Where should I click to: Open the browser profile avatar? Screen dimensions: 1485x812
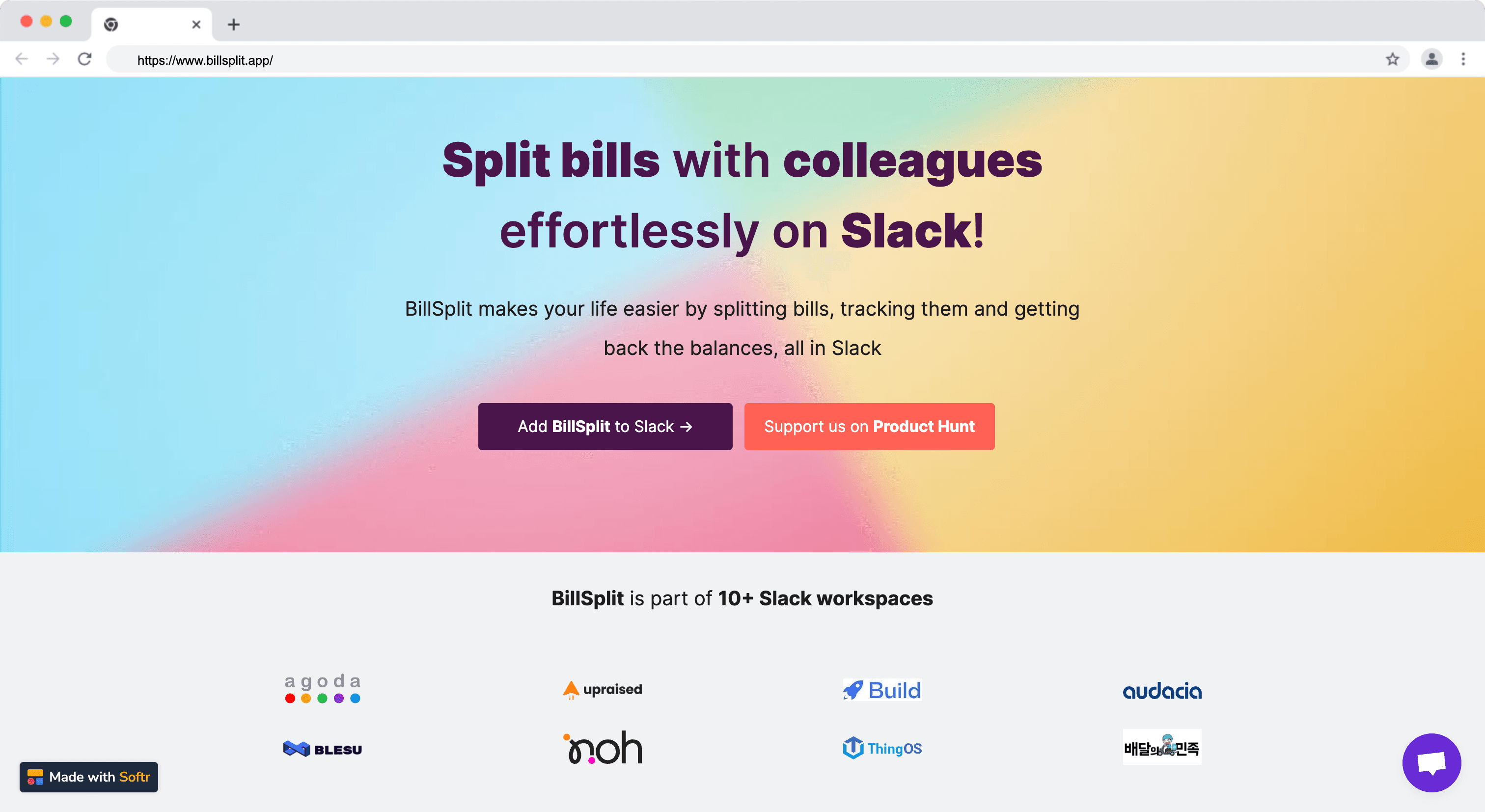click(x=1431, y=59)
